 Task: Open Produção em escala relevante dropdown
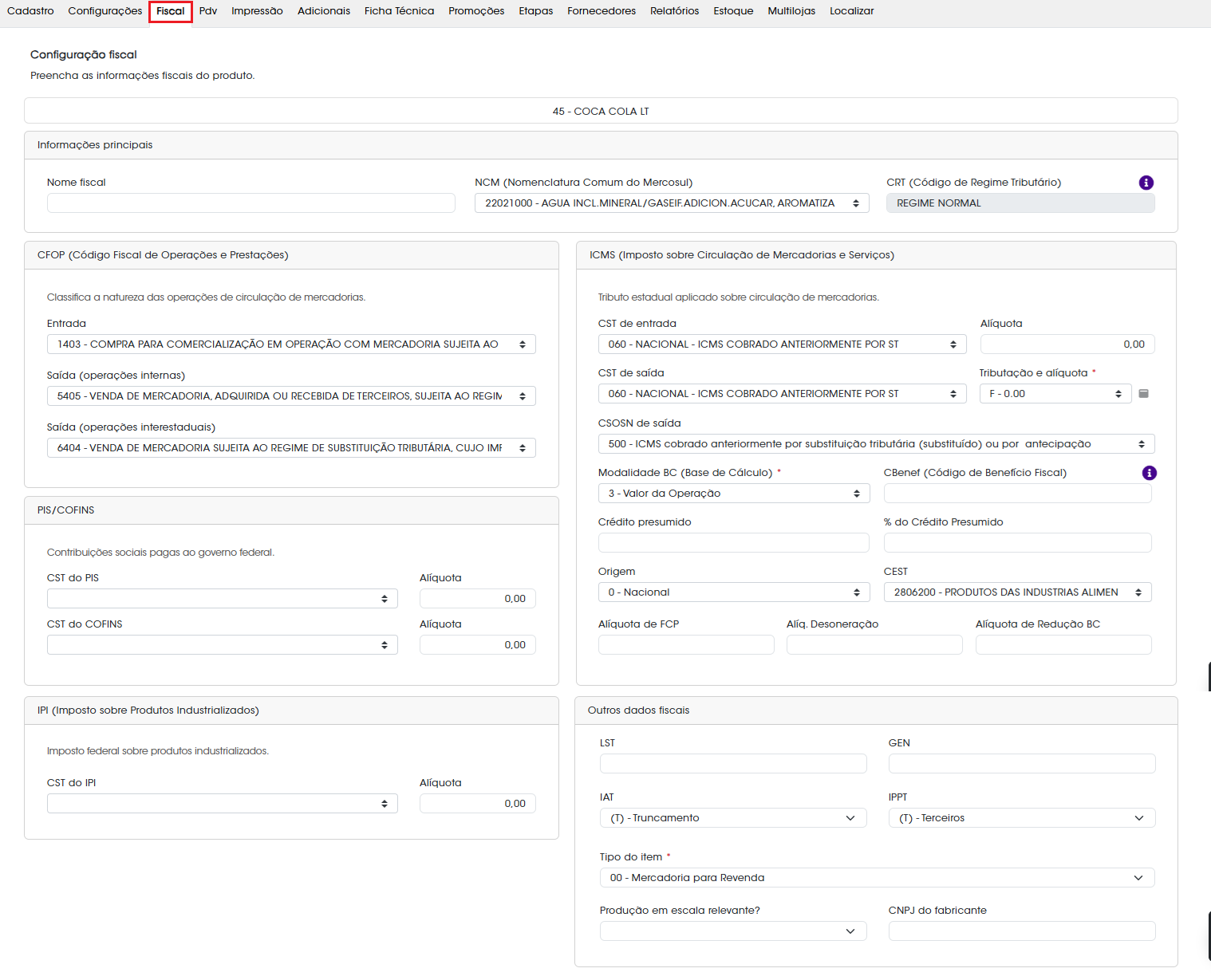(733, 931)
